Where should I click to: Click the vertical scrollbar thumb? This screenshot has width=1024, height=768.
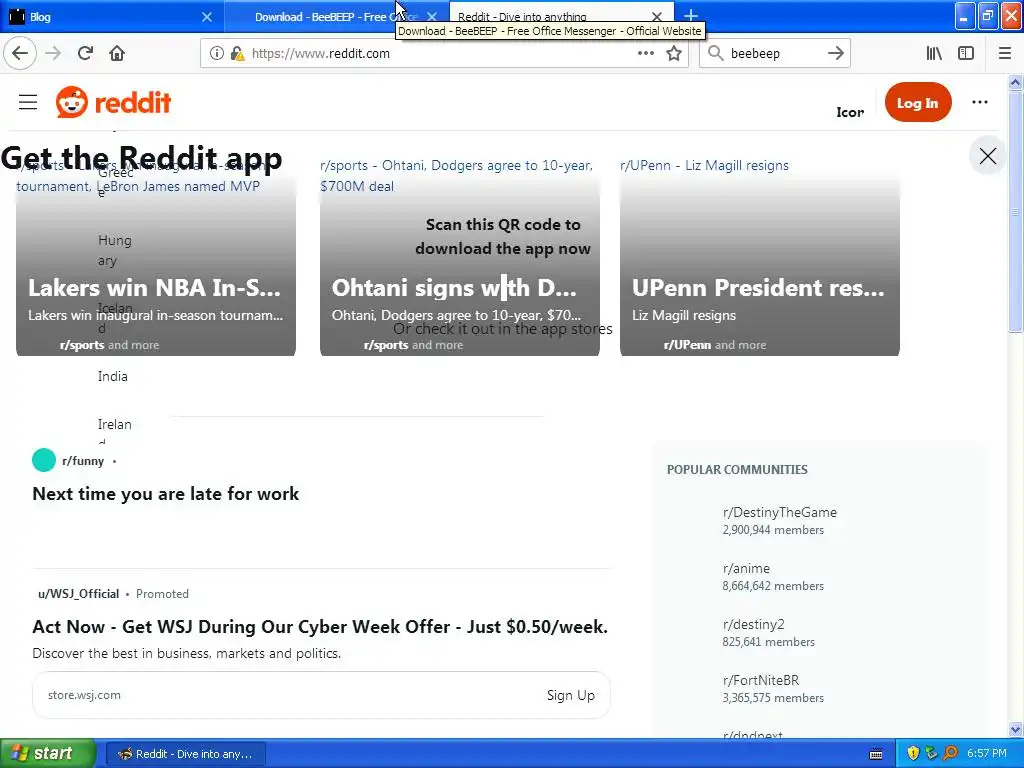pyautogui.click(x=1015, y=212)
